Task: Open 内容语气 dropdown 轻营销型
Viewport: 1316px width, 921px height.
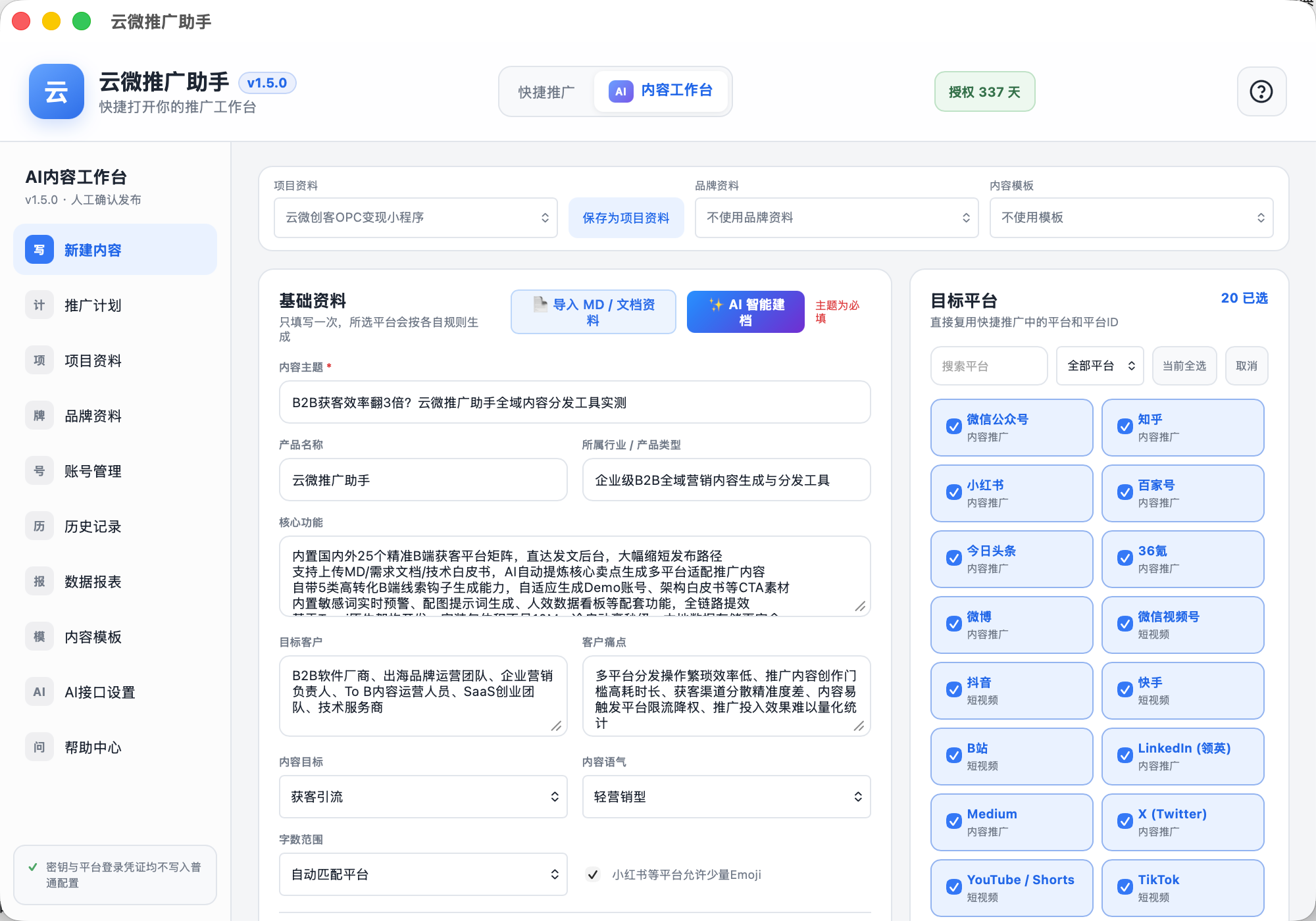Action: [x=726, y=797]
